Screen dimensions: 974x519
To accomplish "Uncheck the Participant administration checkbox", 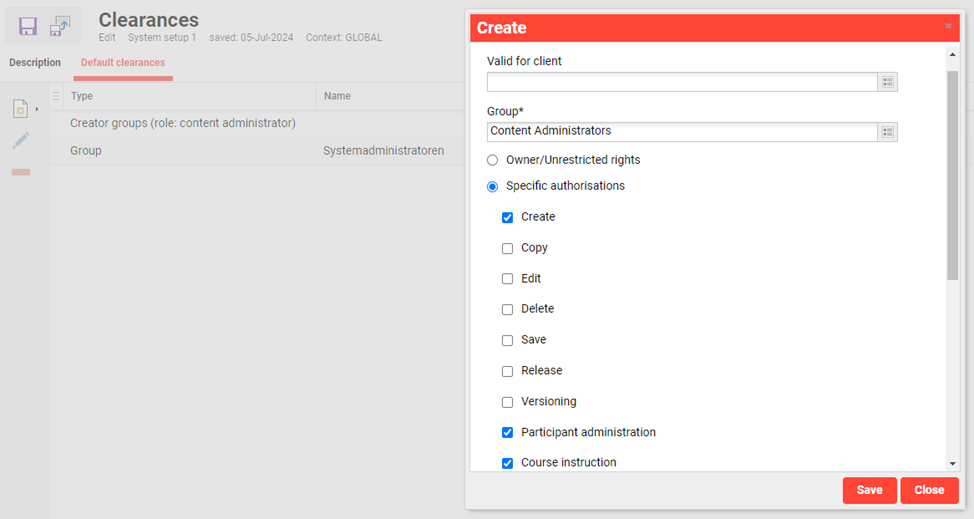I will pyautogui.click(x=507, y=433).
